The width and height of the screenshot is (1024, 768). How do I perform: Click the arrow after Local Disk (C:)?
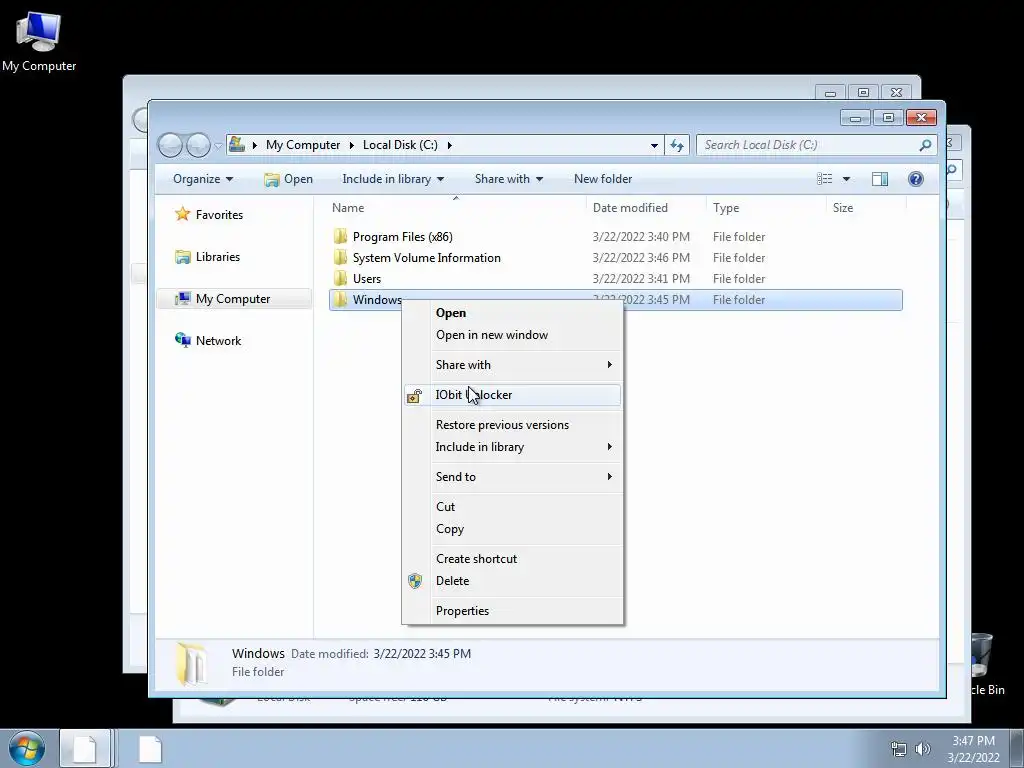(449, 145)
